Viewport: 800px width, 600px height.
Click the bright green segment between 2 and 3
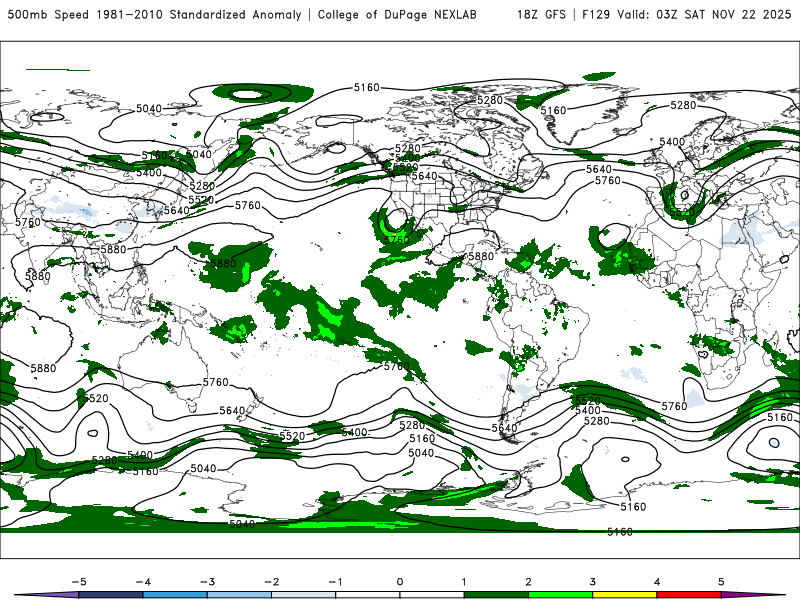[561, 595]
